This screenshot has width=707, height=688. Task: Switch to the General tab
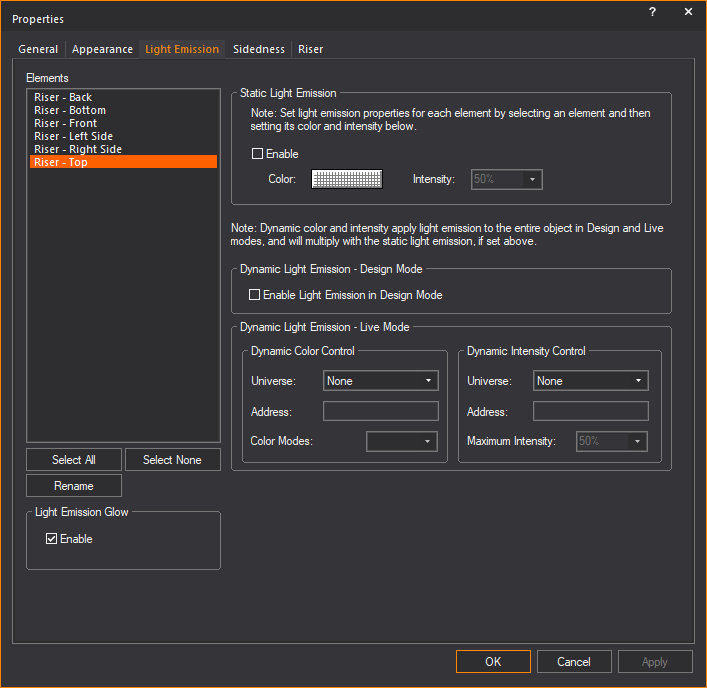point(38,49)
